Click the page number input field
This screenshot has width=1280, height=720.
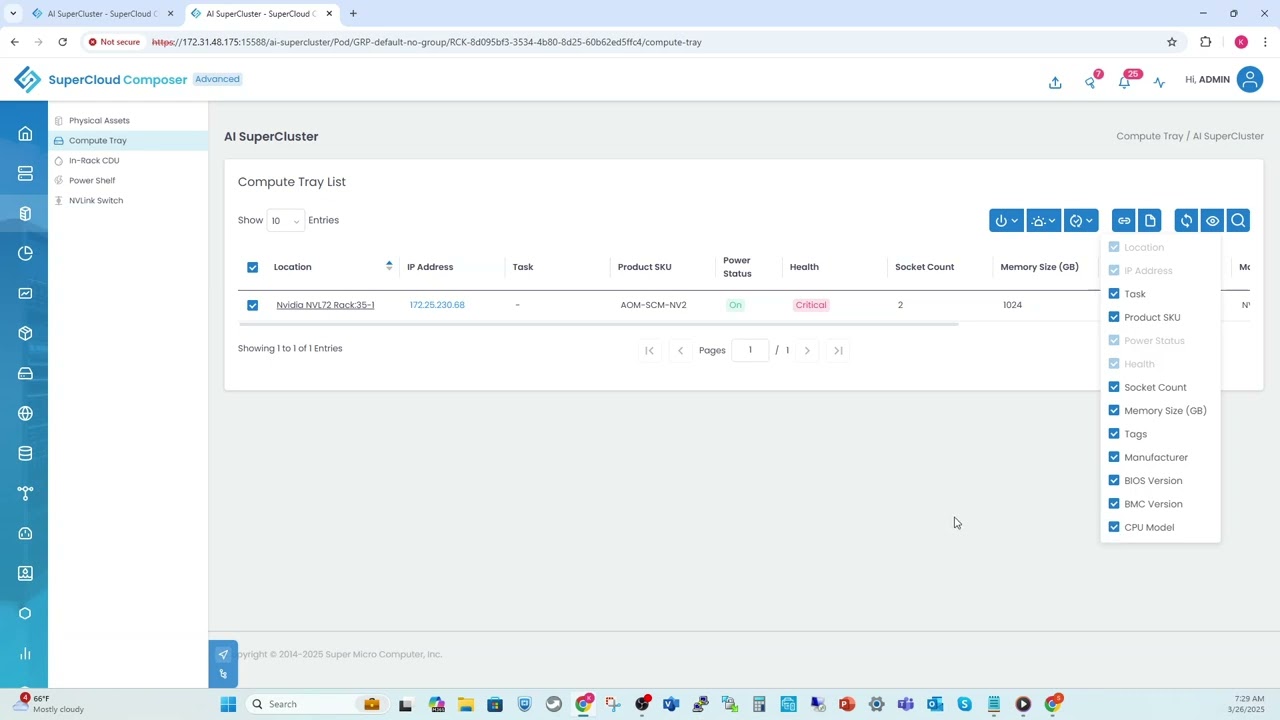point(750,350)
